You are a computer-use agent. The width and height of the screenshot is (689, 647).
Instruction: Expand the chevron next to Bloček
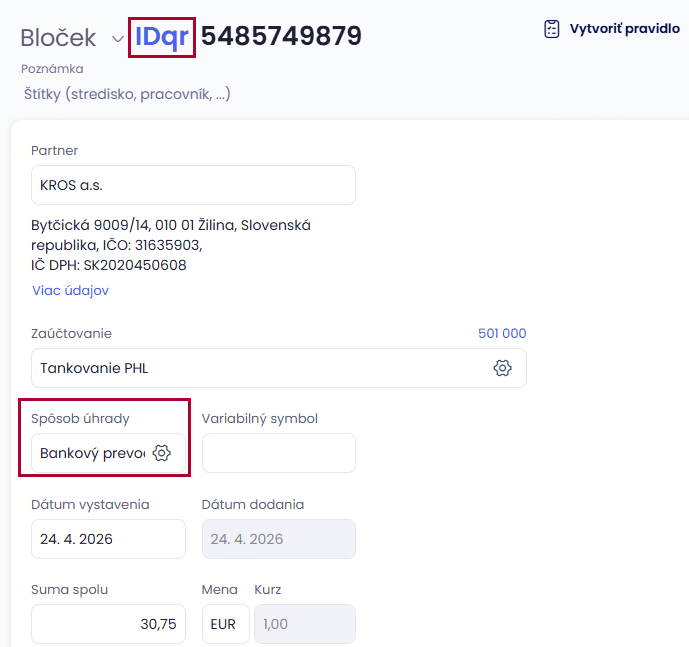117,39
